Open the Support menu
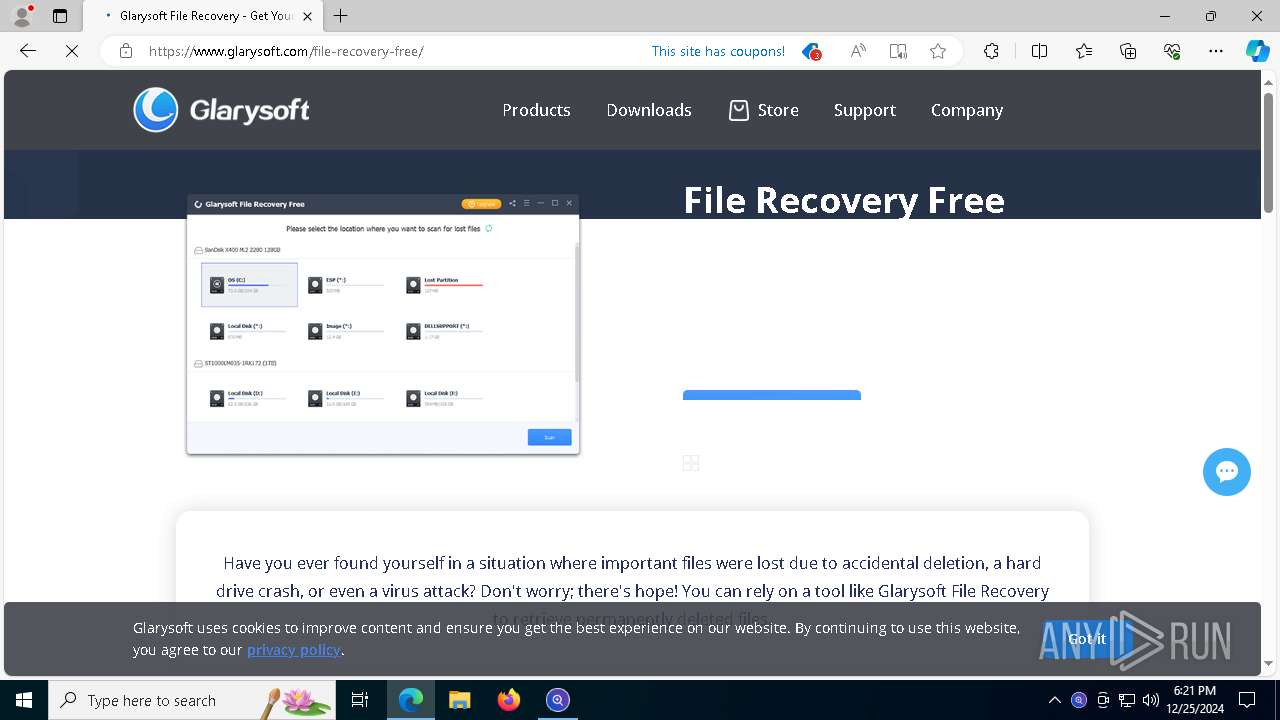Viewport: 1280px width, 720px height. [x=865, y=110]
